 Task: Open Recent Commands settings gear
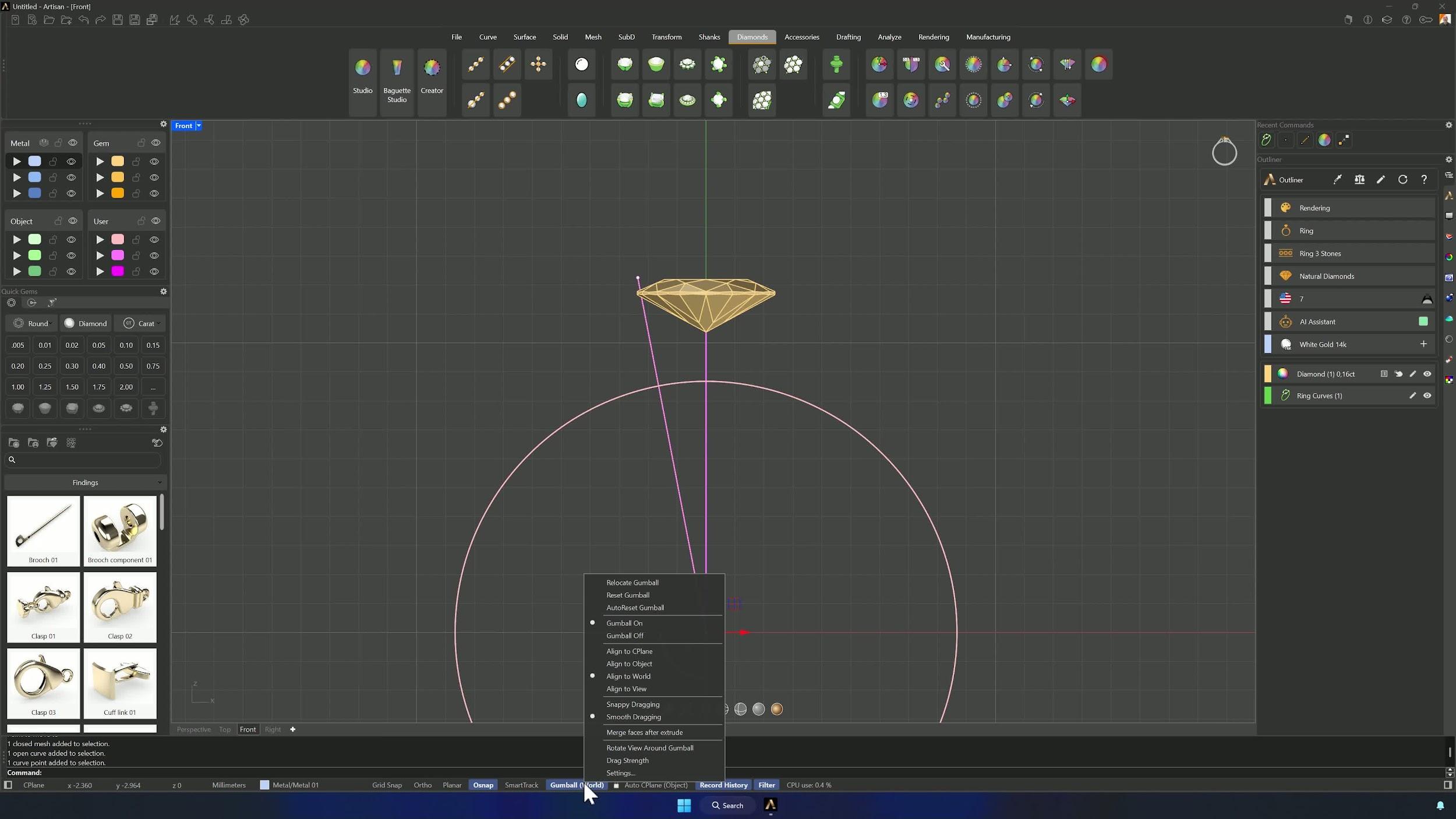[x=1448, y=125]
